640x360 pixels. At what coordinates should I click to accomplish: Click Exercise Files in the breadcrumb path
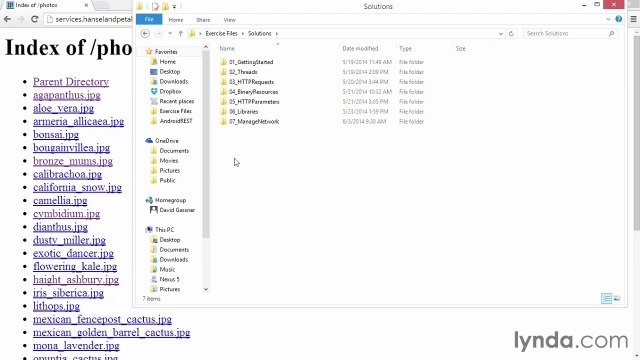click(221, 33)
